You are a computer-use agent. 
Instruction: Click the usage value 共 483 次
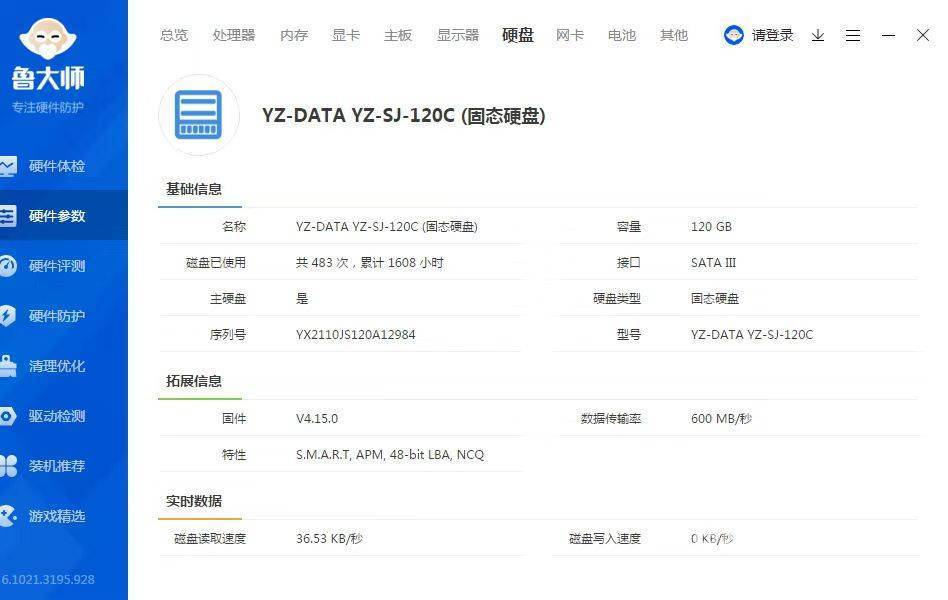point(369,262)
